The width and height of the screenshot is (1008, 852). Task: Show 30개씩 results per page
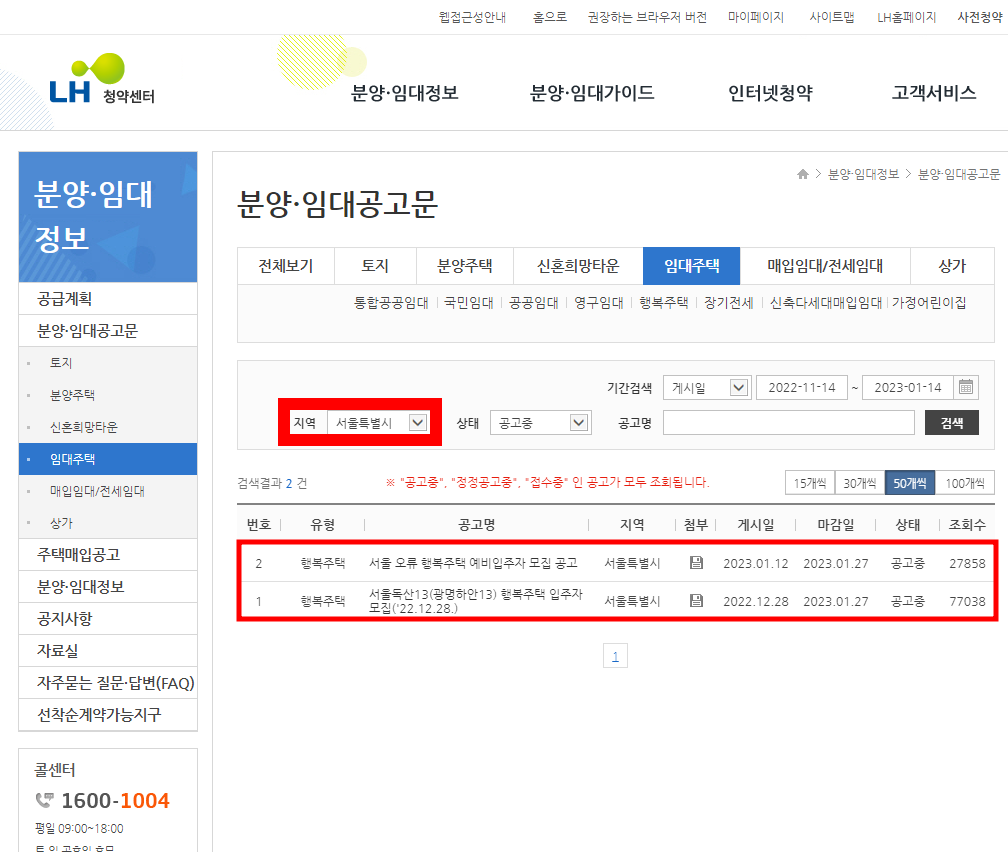tap(860, 483)
